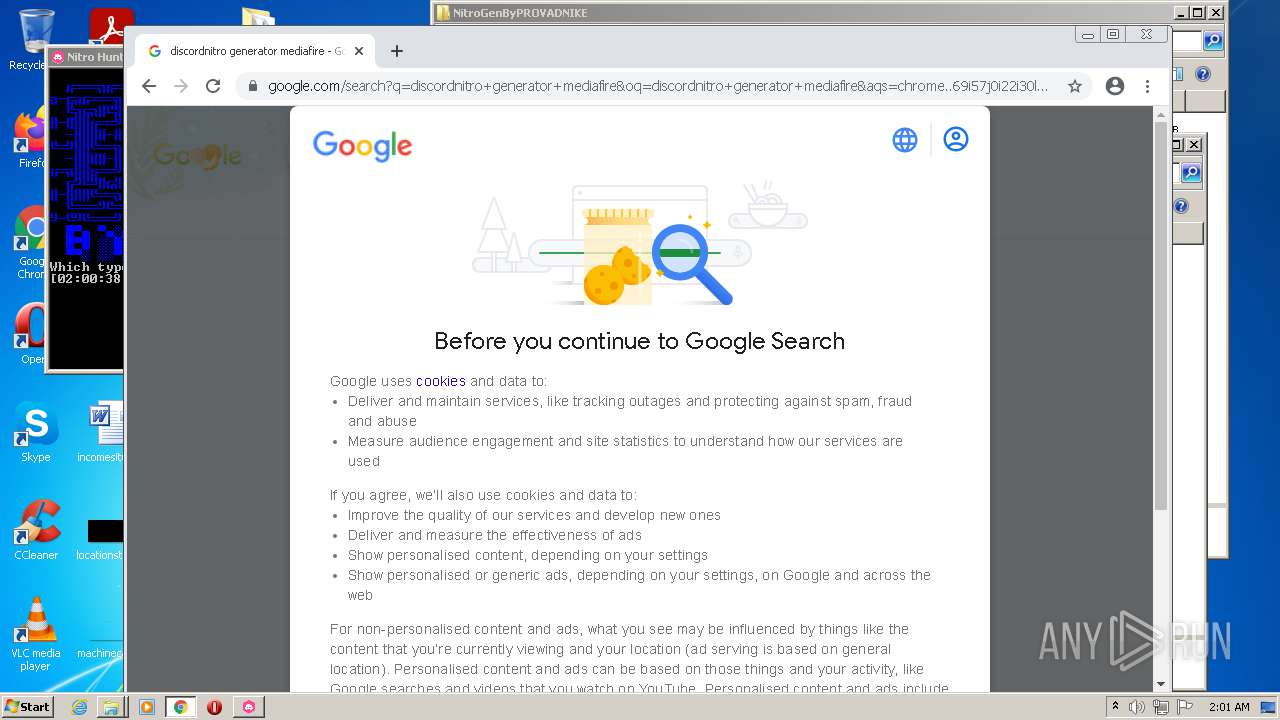Image resolution: width=1280 pixels, height=720 pixels.
Task: Click the volume speaker tray icon
Action: pyautogui.click(x=1137, y=707)
